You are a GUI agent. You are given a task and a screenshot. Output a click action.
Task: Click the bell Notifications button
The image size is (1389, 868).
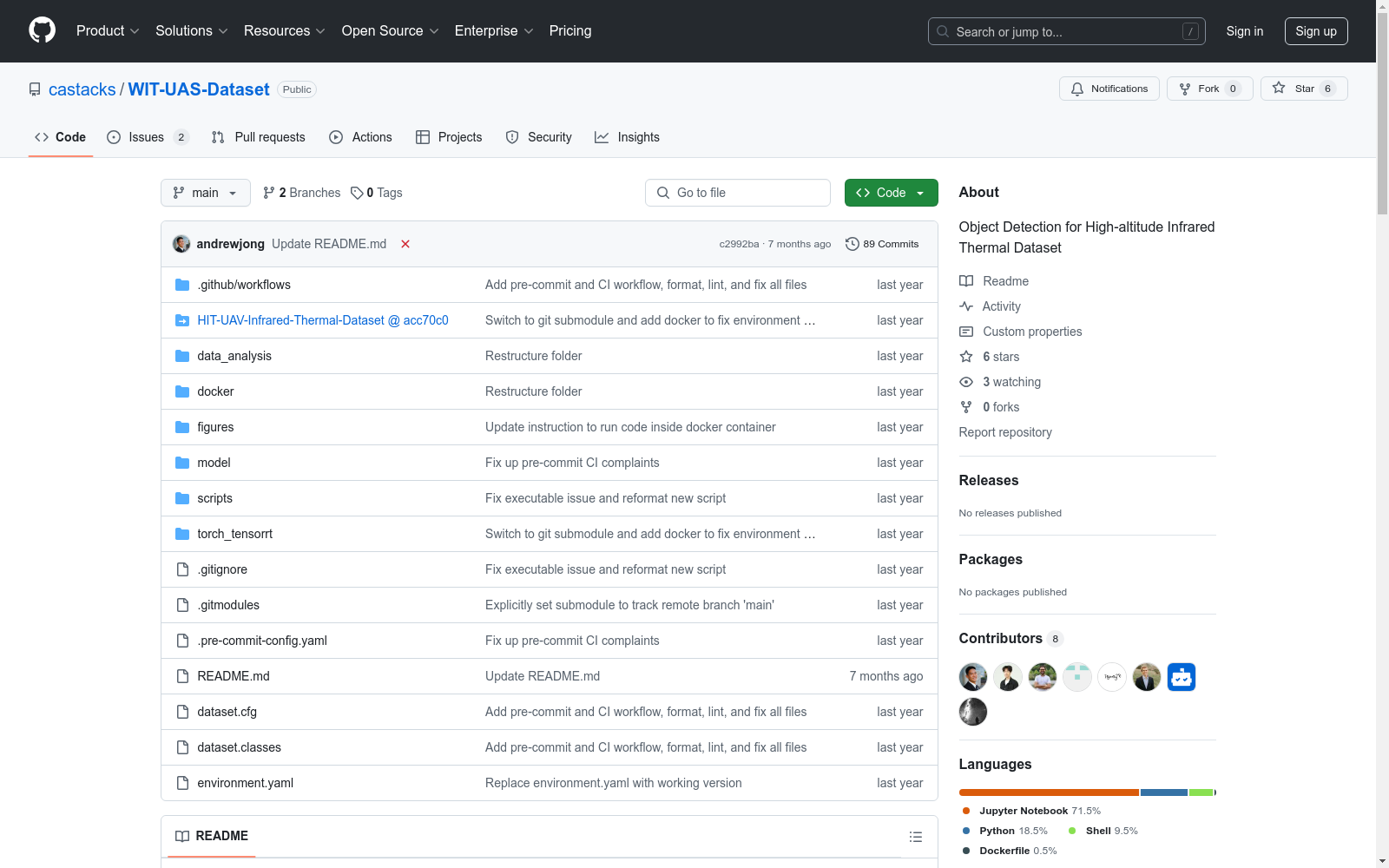click(1109, 89)
